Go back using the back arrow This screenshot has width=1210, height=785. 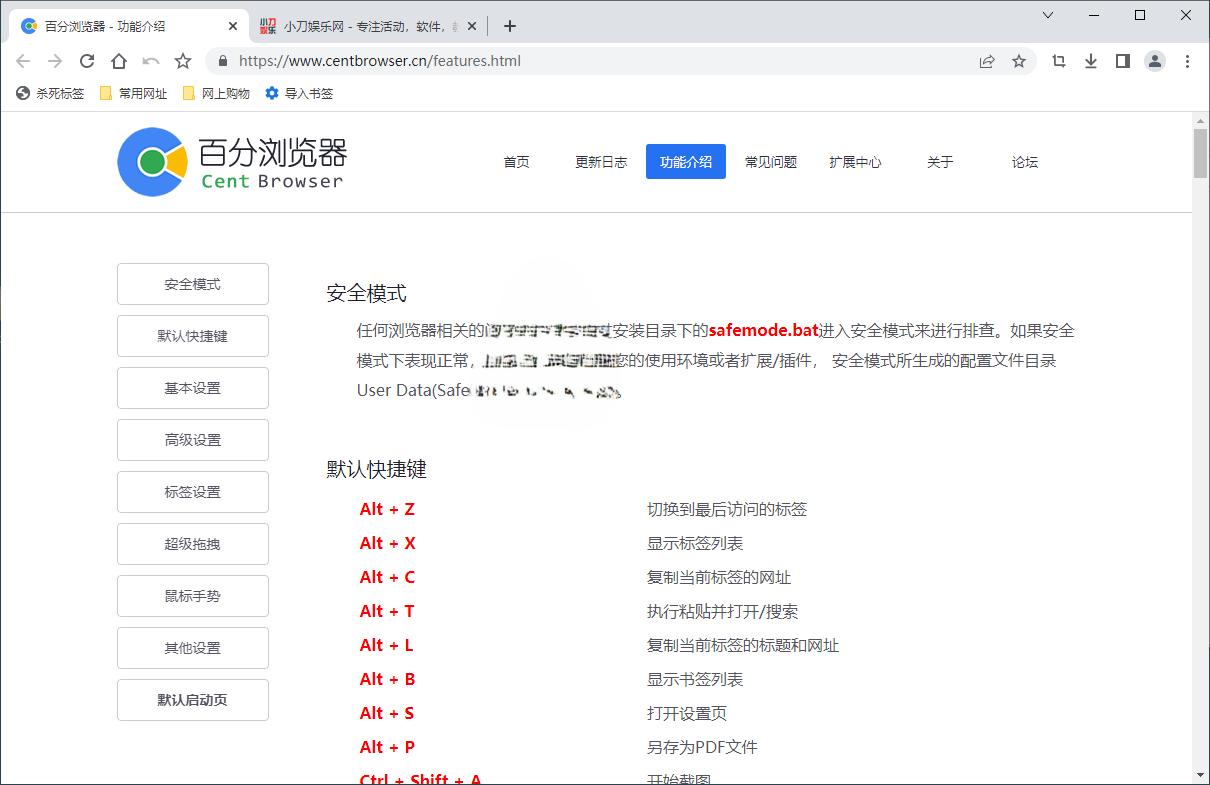click(x=23, y=61)
